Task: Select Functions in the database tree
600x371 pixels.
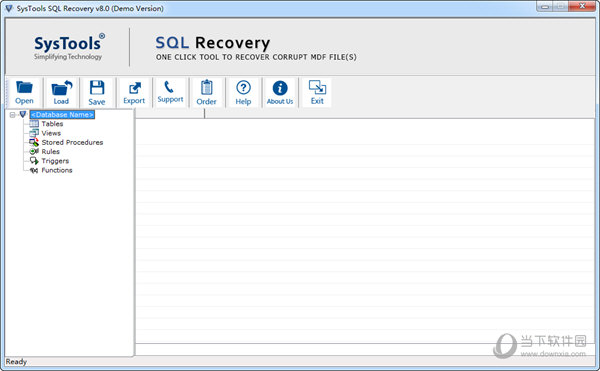Action: click(57, 170)
